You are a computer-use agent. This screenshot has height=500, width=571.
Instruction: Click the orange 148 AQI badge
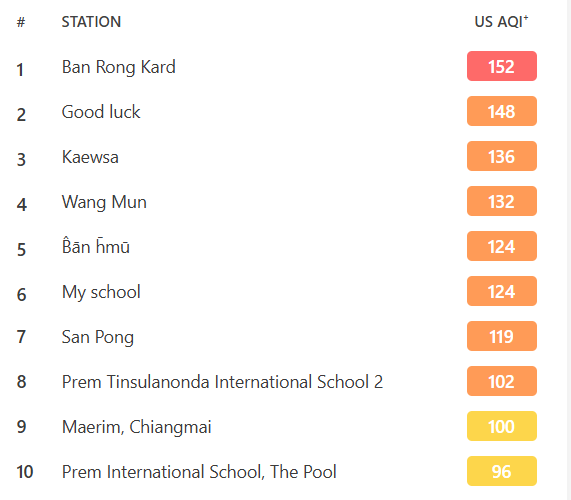pyautogui.click(x=502, y=111)
